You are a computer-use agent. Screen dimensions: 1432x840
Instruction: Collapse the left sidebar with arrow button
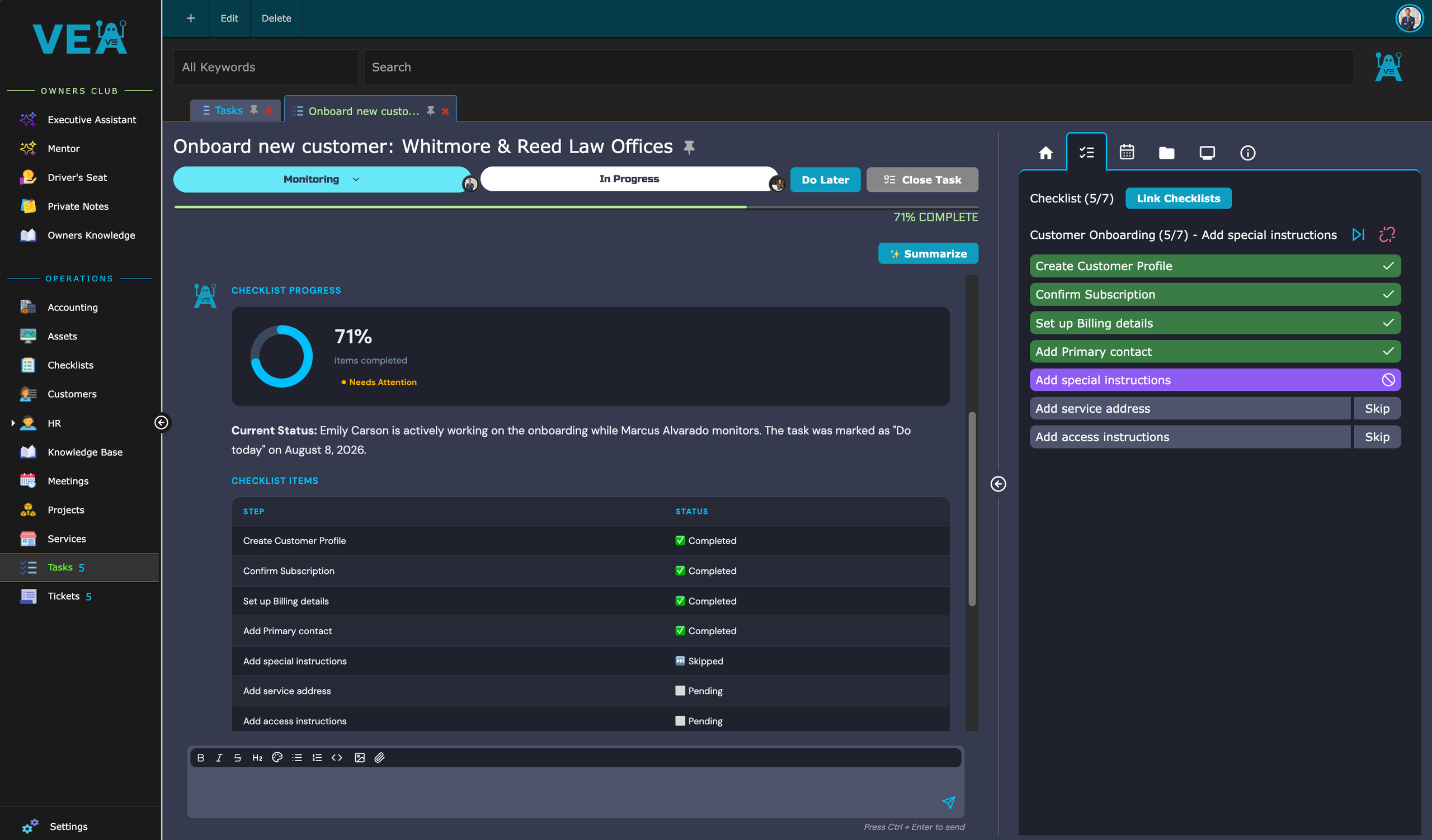coord(162,423)
